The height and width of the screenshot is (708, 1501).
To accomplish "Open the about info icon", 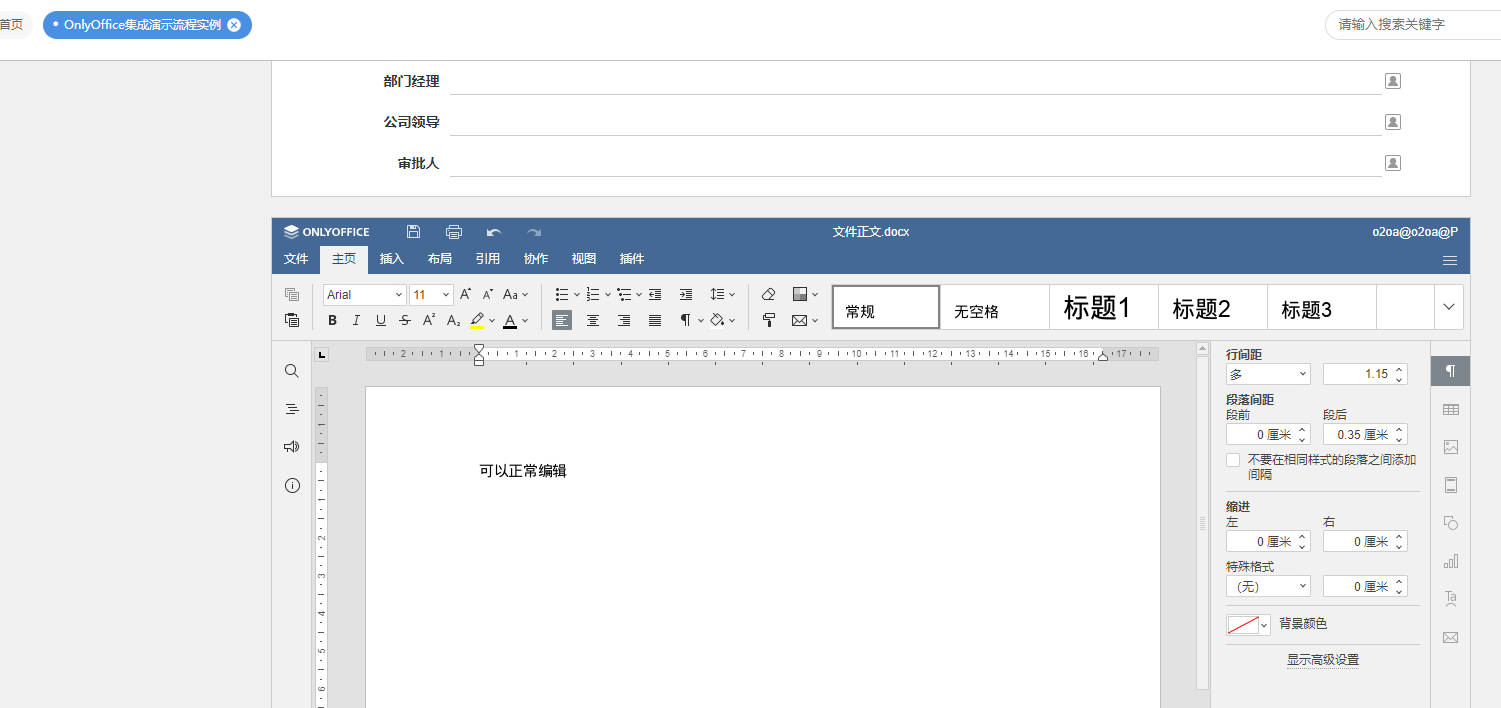I will point(292,485).
